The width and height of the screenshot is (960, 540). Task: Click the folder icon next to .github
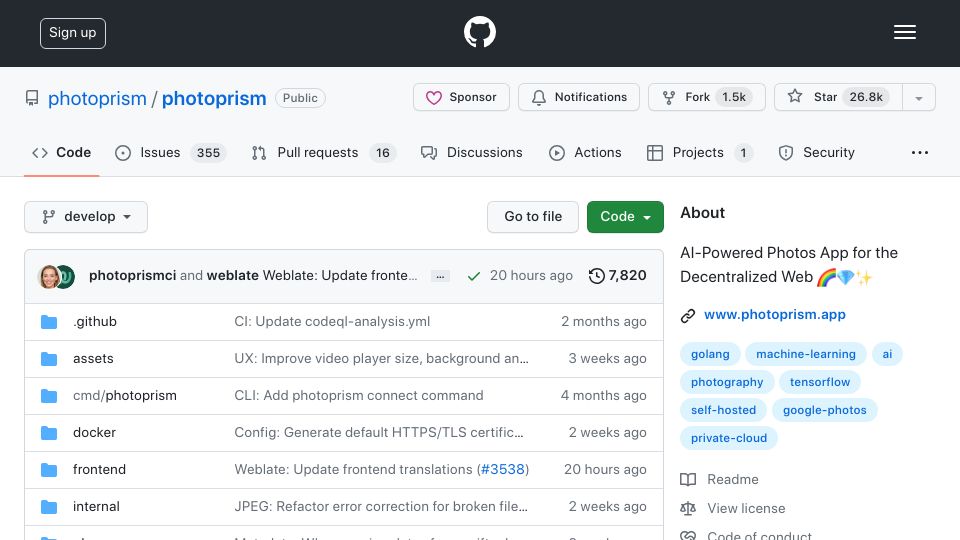(x=49, y=322)
